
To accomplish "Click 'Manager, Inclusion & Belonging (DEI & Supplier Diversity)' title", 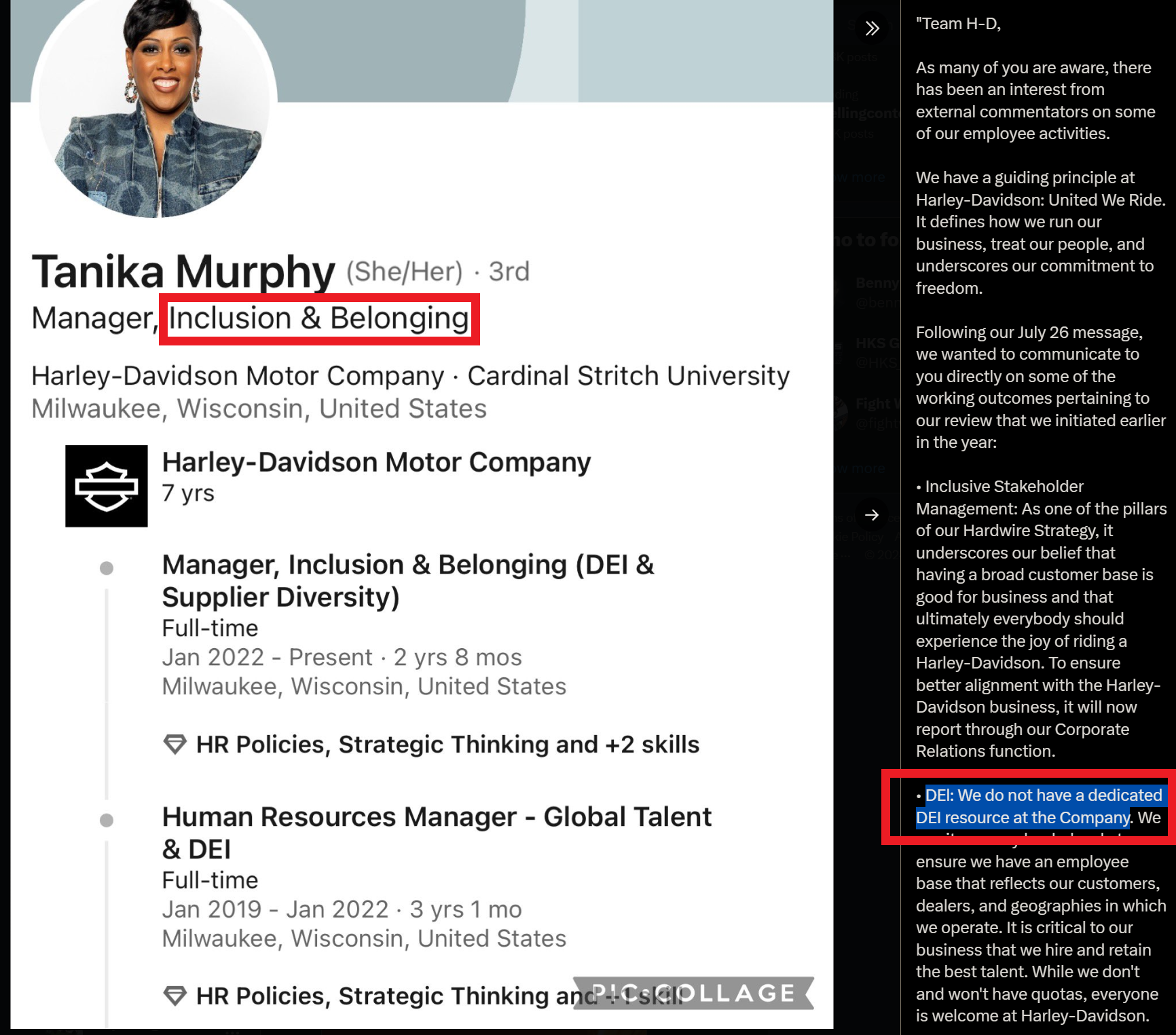I will tap(408, 581).
